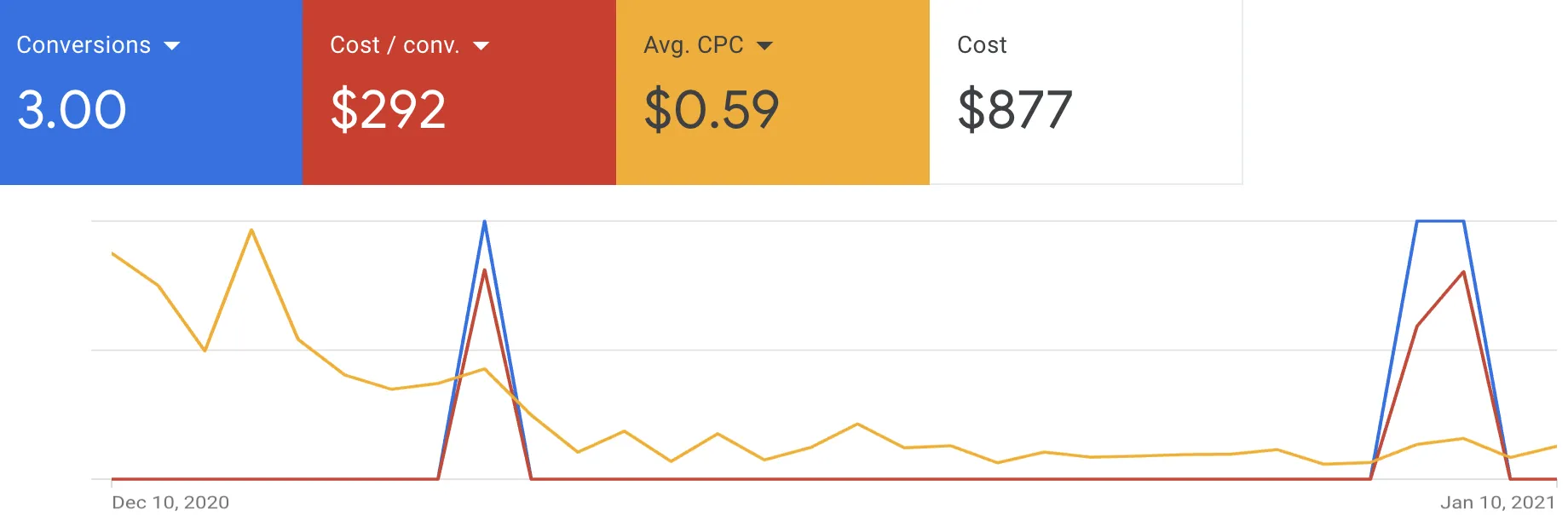
Task: Expand the Avg. CPC dropdown arrow
Action: (x=765, y=46)
